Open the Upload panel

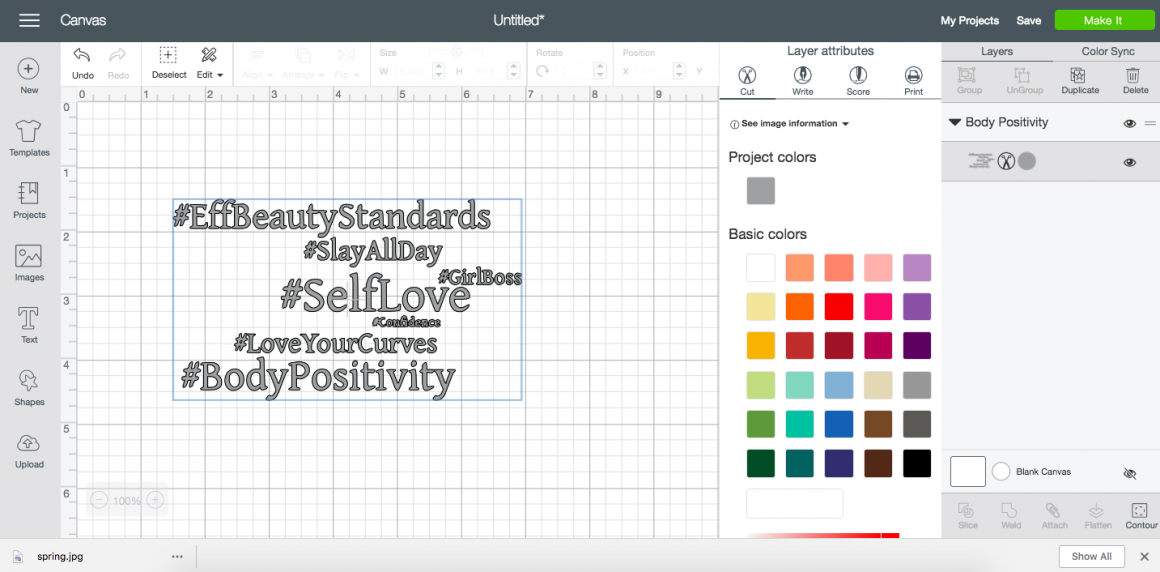point(29,451)
